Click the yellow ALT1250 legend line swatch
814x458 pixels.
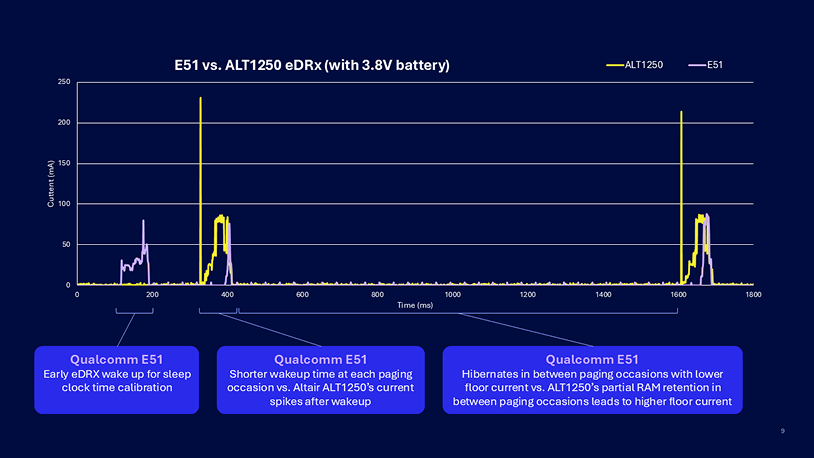(615, 65)
